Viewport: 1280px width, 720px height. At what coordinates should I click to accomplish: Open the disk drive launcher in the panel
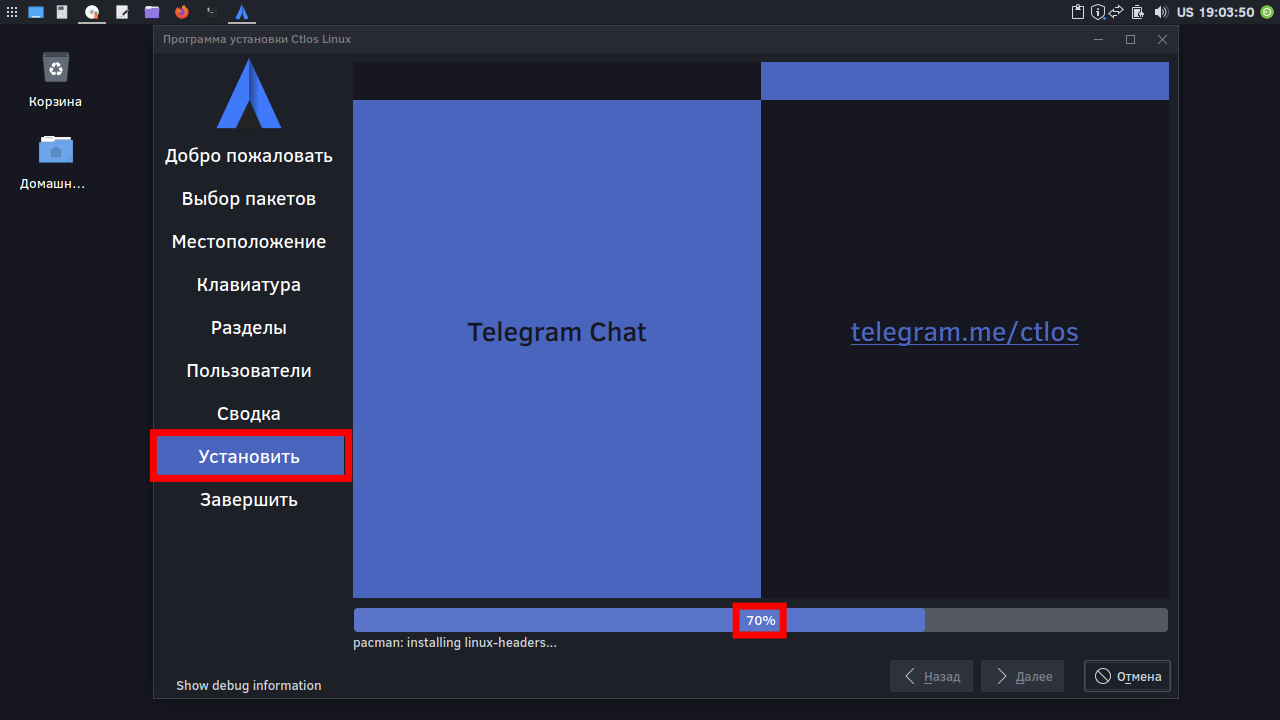(63, 12)
